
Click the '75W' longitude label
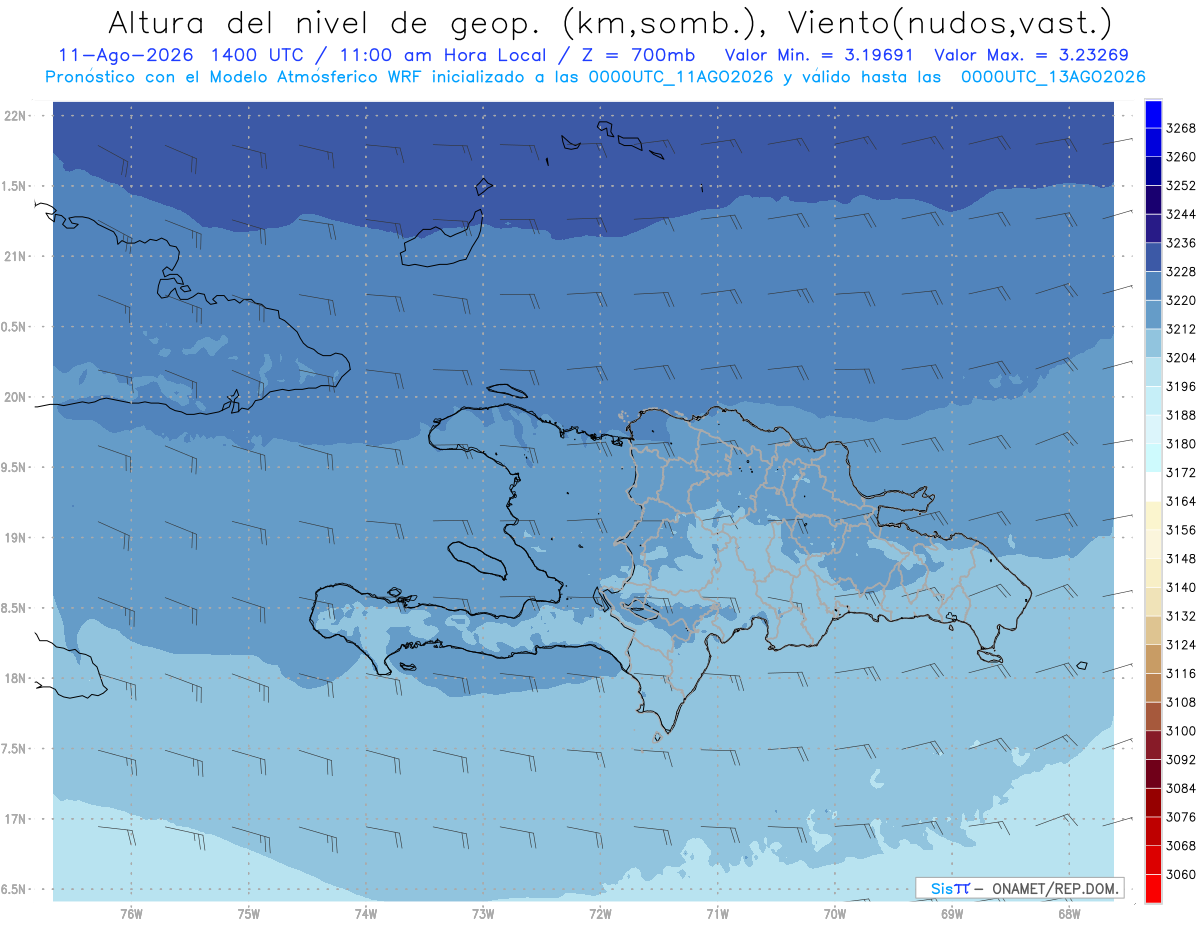pyautogui.click(x=248, y=914)
